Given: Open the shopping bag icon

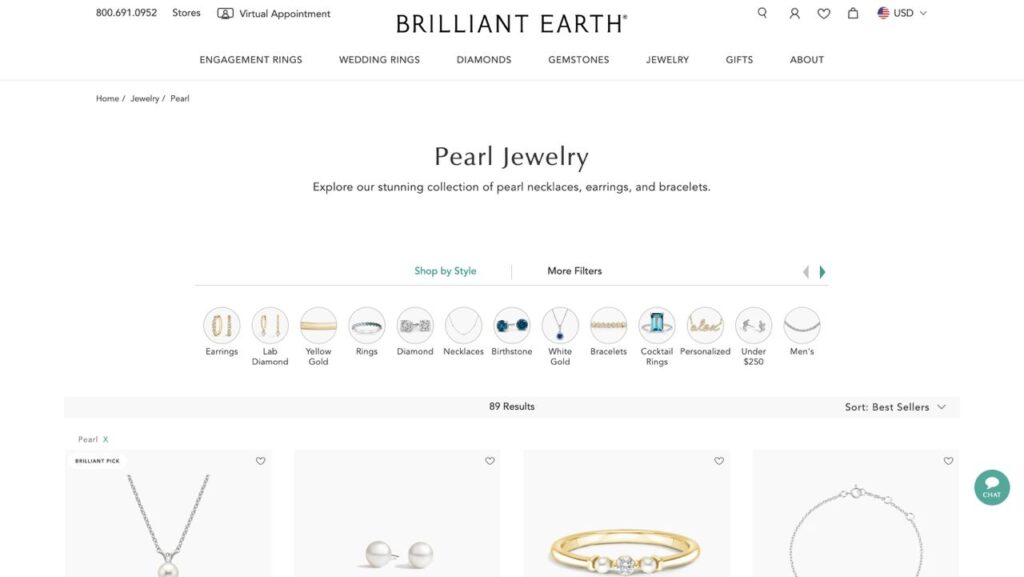Looking at the screenshot, I should (x=853, y=13).
